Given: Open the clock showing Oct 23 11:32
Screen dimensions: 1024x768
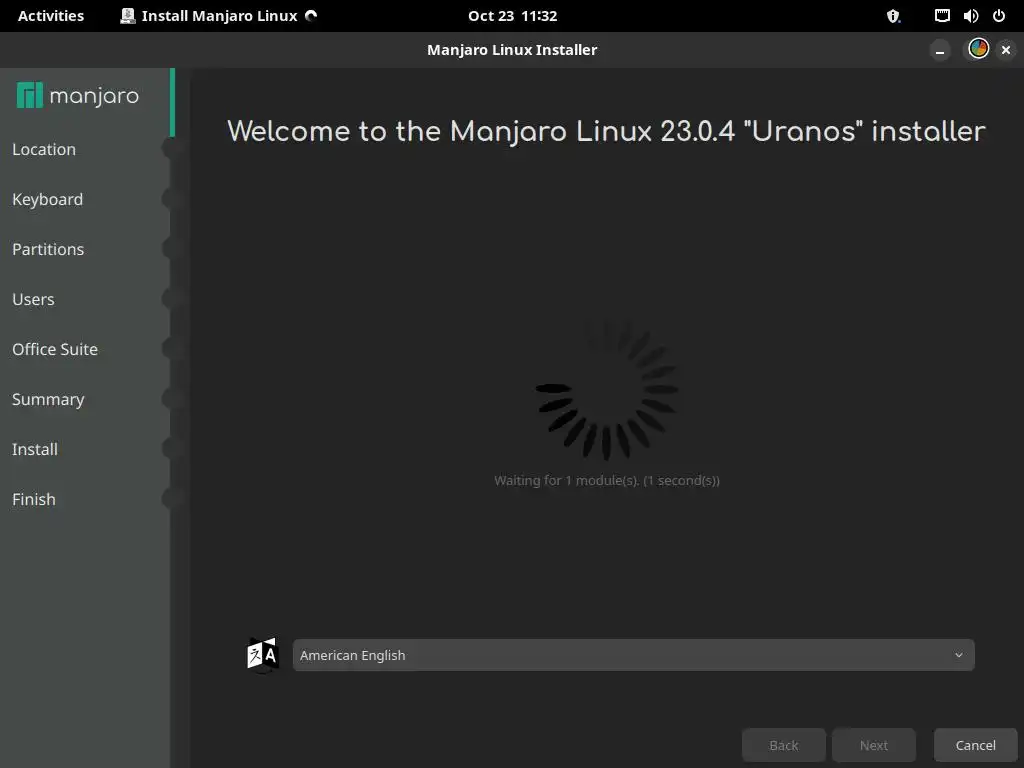Looking at the screenshot, I should point(513,16).
